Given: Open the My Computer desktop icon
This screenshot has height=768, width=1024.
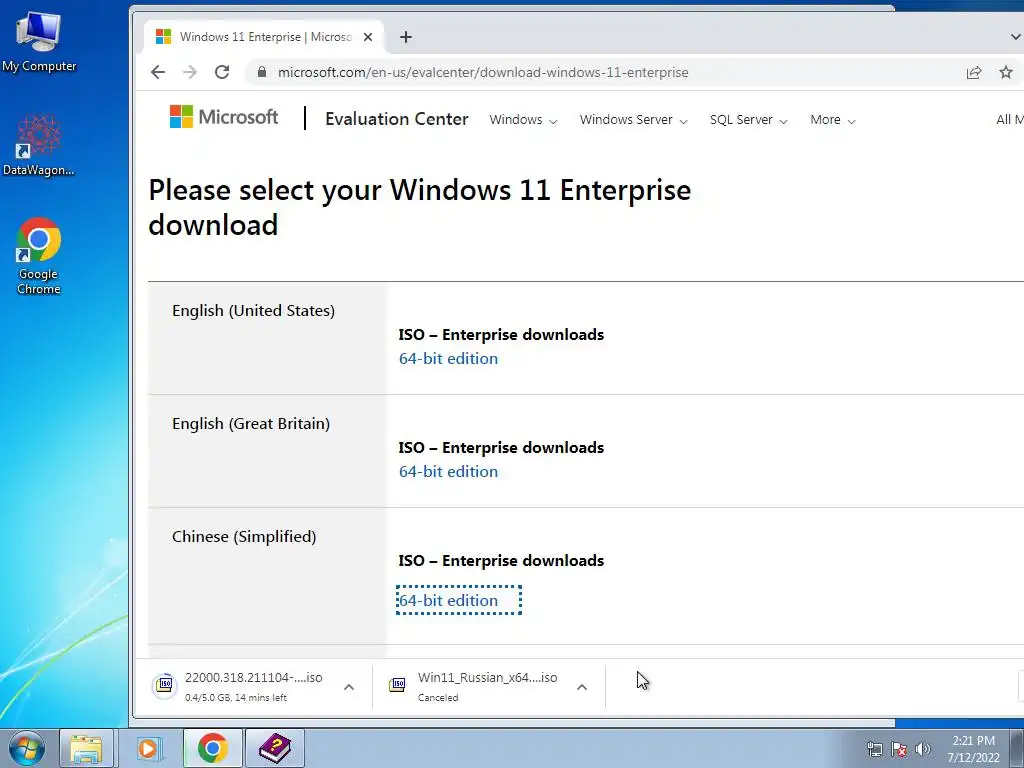Looking at the screenshot, I should (x=39, y=42).
